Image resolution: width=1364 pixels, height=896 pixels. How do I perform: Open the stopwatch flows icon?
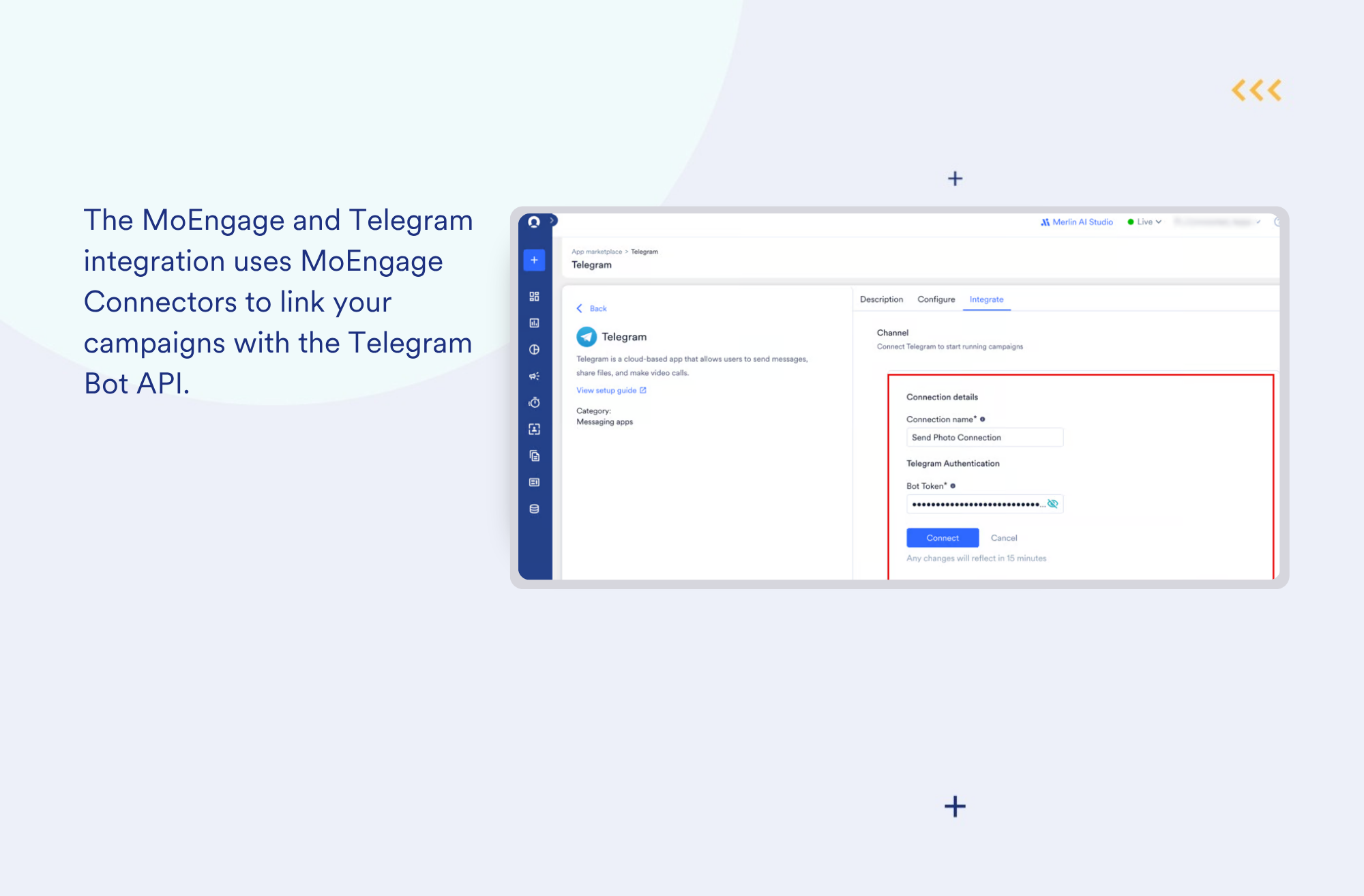(534, 402)
